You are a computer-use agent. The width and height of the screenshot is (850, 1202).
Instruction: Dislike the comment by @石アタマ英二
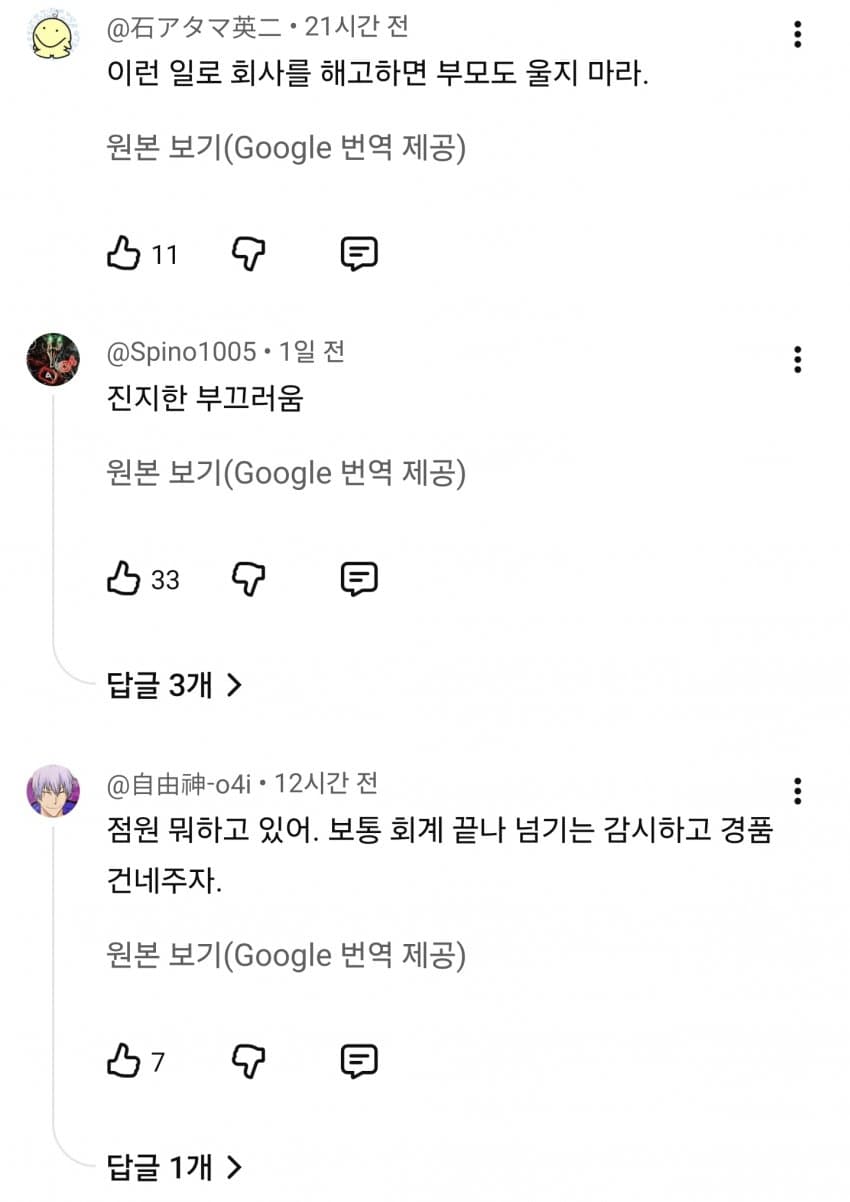coord(249,255)
